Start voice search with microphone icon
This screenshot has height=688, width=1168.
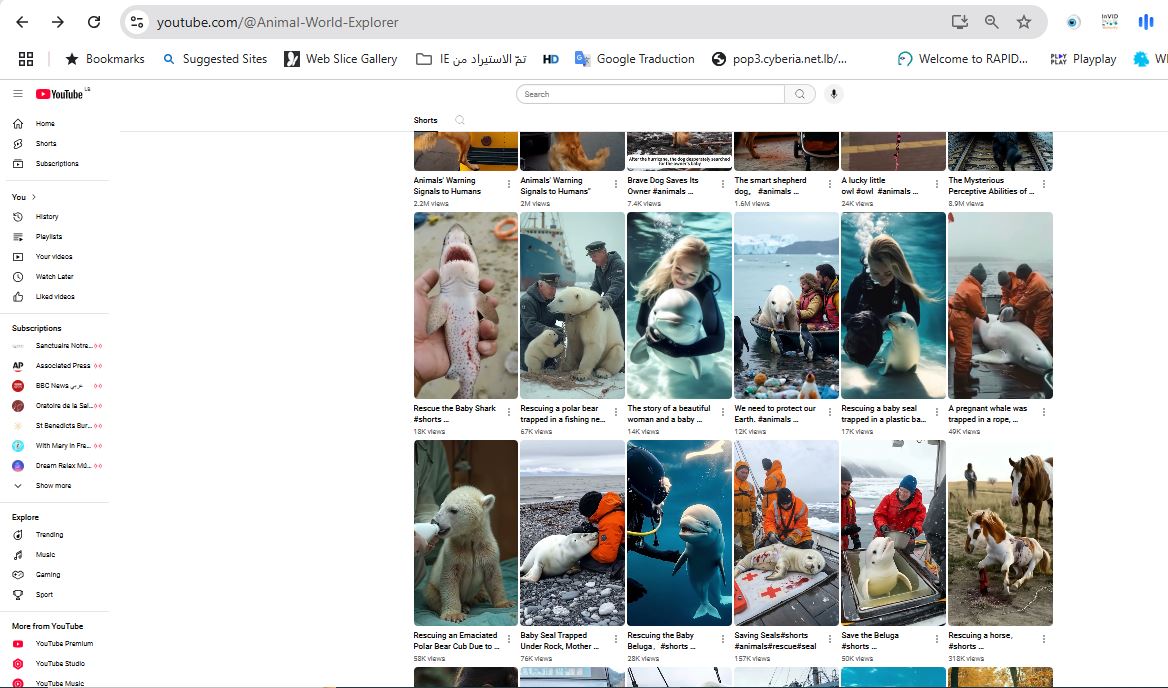coord(833,94)
